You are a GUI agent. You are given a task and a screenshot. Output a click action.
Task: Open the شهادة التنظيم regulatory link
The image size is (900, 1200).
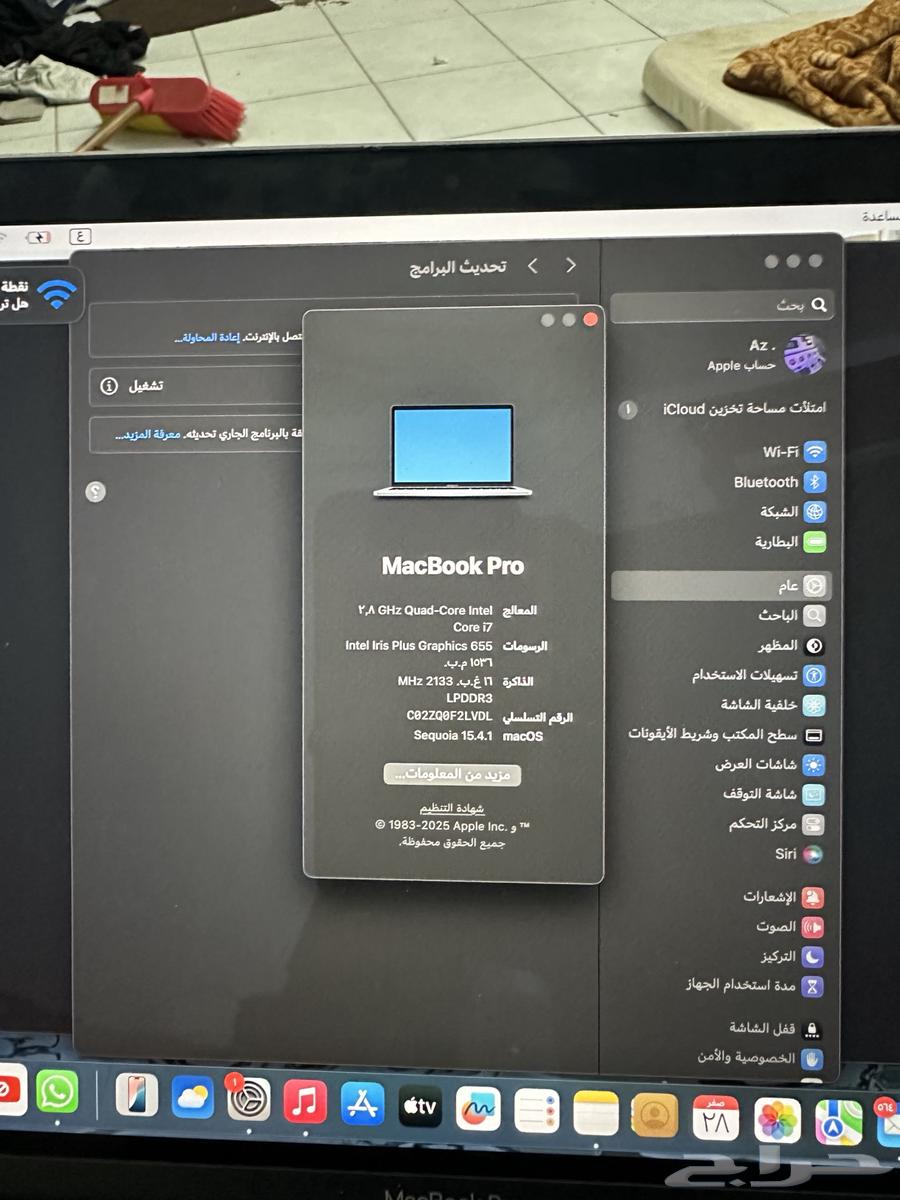point(452,808)
